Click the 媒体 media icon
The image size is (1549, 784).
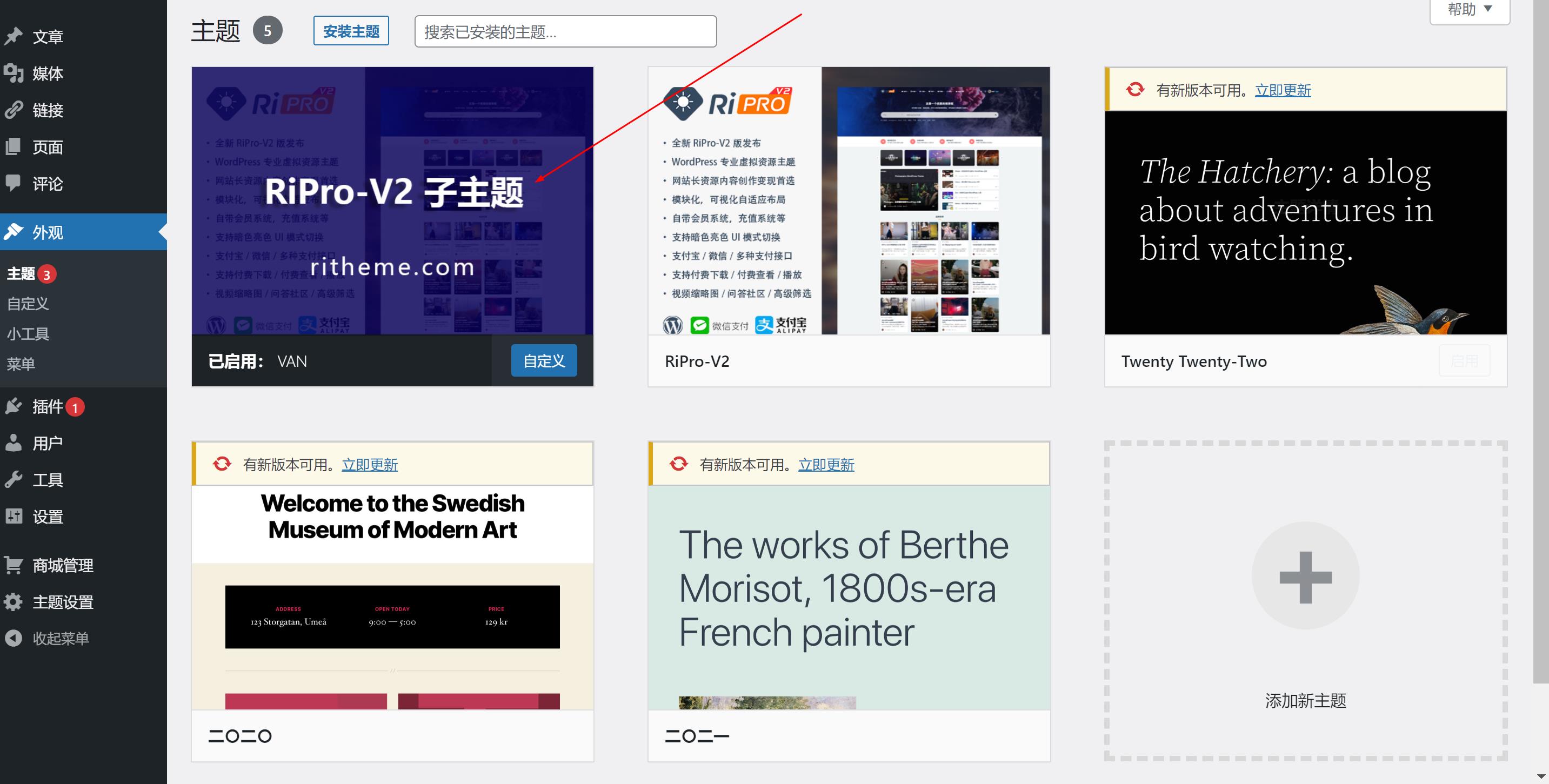coord(13,73)
